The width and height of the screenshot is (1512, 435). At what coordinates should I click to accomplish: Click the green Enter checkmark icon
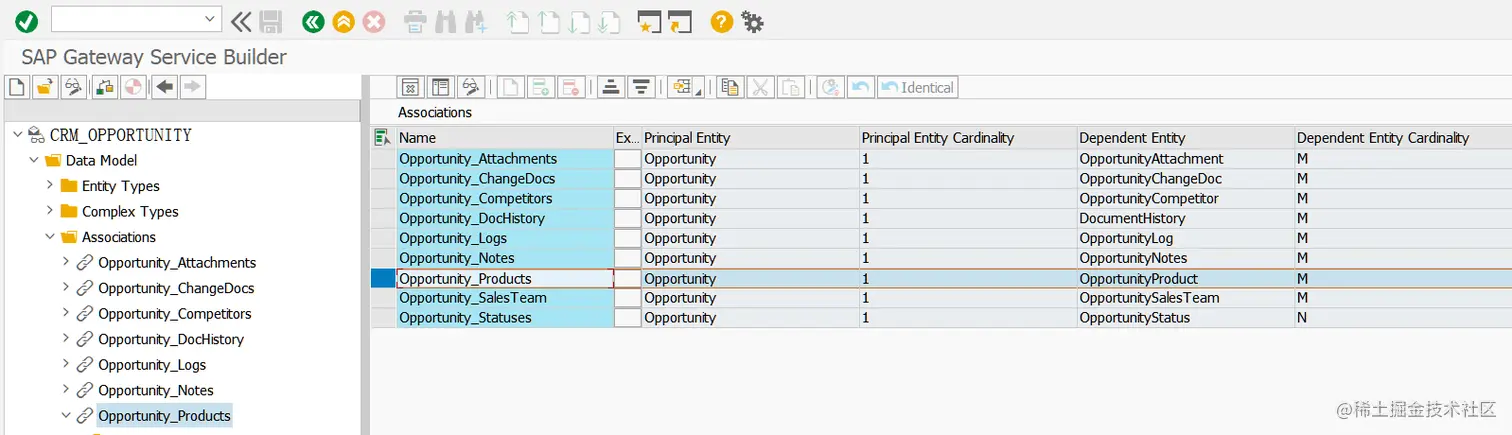[27, 20]
